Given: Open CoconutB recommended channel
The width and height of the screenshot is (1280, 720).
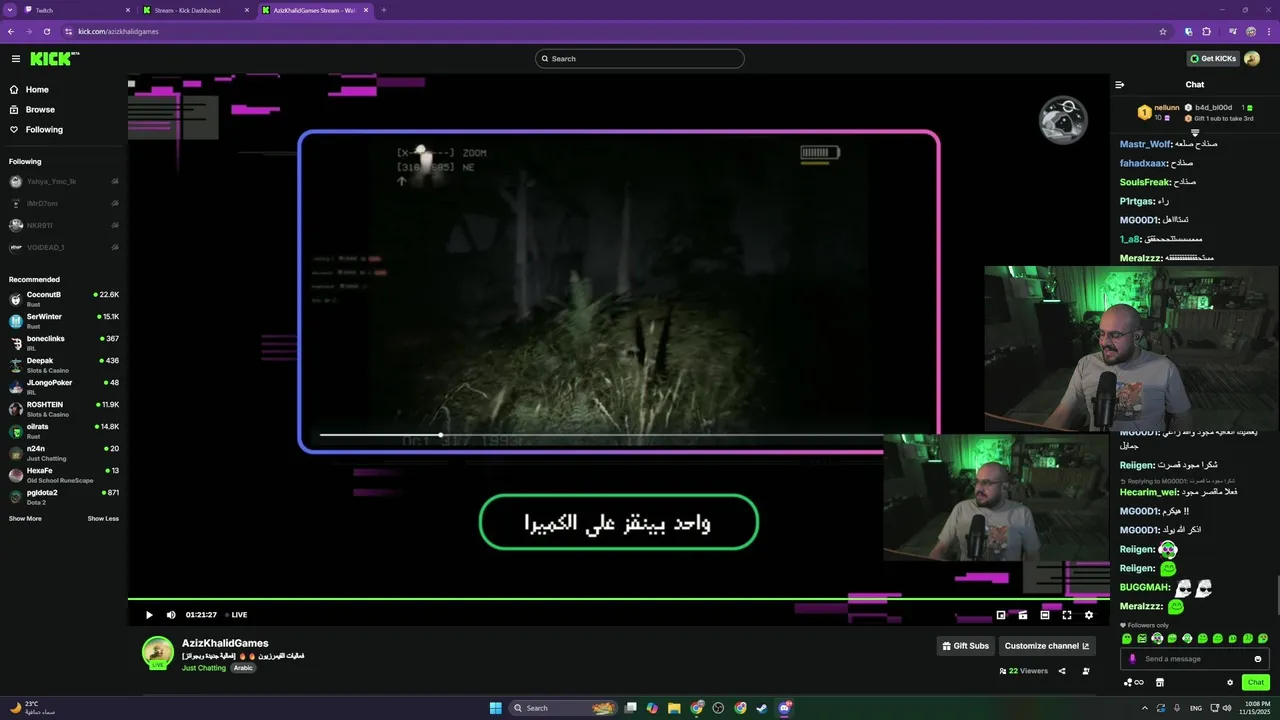Looking at the screenshot, I should [64, 299].
